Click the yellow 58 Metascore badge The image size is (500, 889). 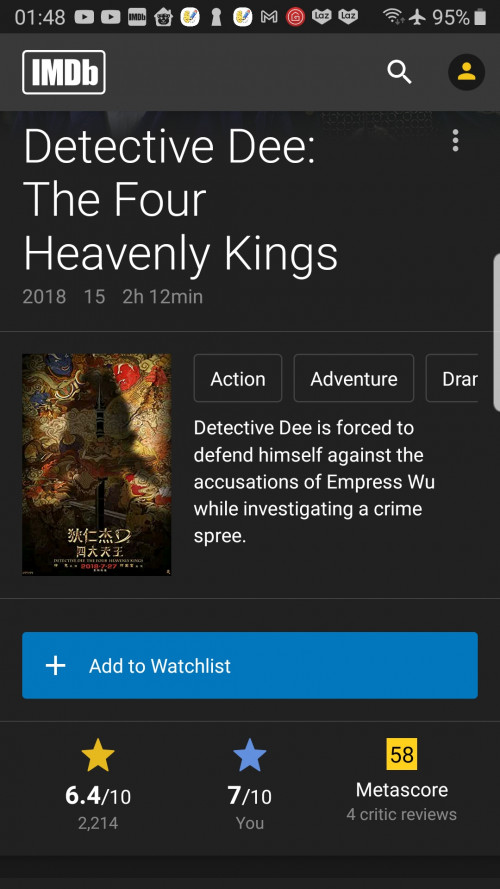tap(401, 754)
